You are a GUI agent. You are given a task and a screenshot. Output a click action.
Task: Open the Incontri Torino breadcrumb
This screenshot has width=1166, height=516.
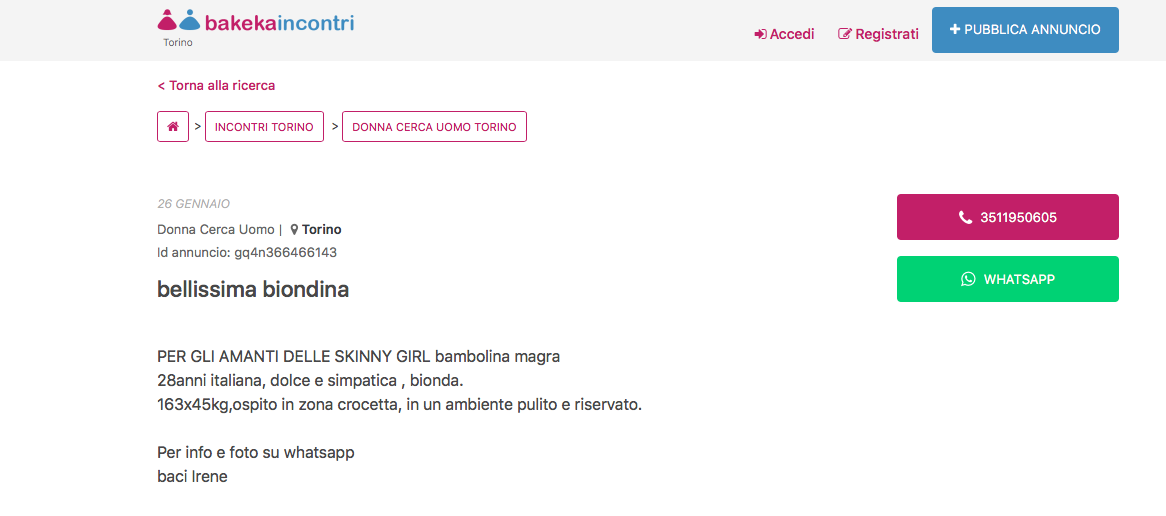click(264, 127)
